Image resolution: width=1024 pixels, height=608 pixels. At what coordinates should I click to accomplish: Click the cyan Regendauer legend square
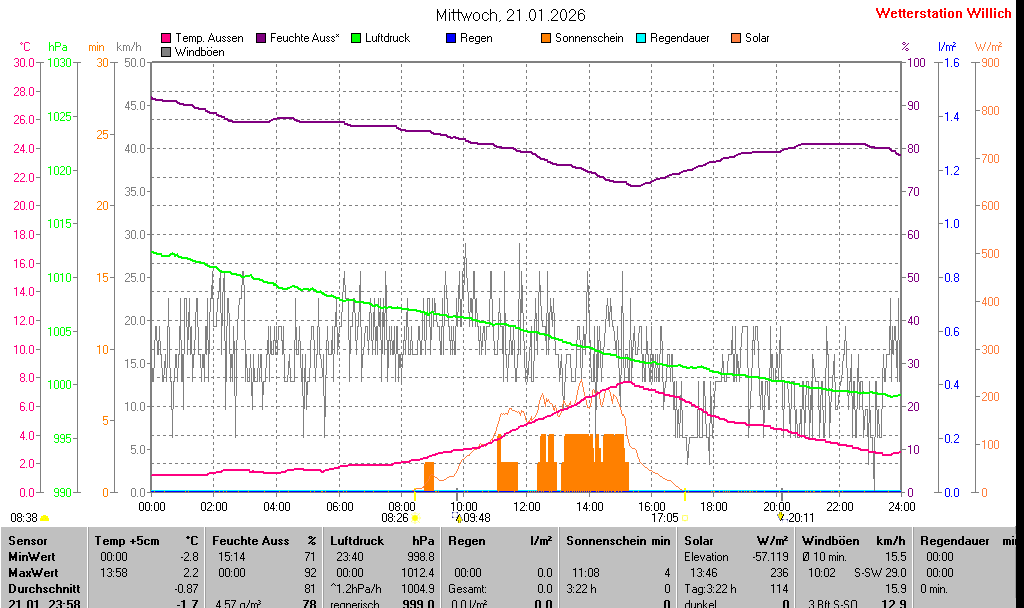[x=641, y=38]
